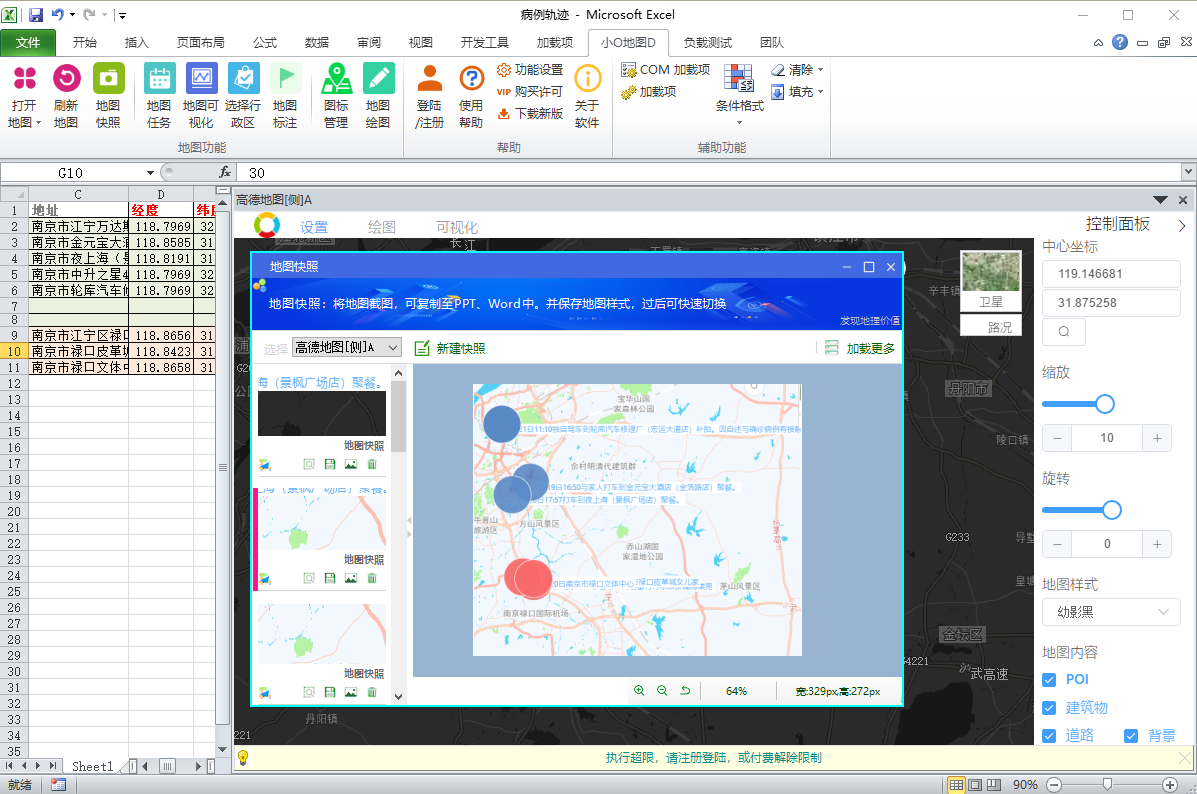Click the 卫星 satellite layer thumbnail
This screenshot has width=1197, height=794.
click(x=990, y=281)
